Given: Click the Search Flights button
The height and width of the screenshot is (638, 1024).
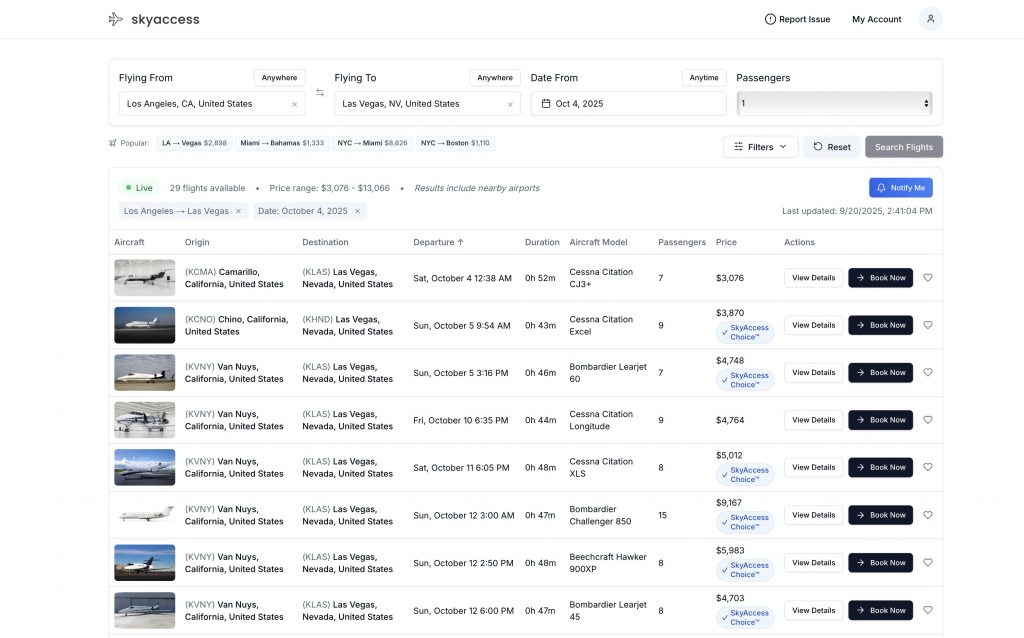Looking at the screenshot, I should tap(904, 147).
